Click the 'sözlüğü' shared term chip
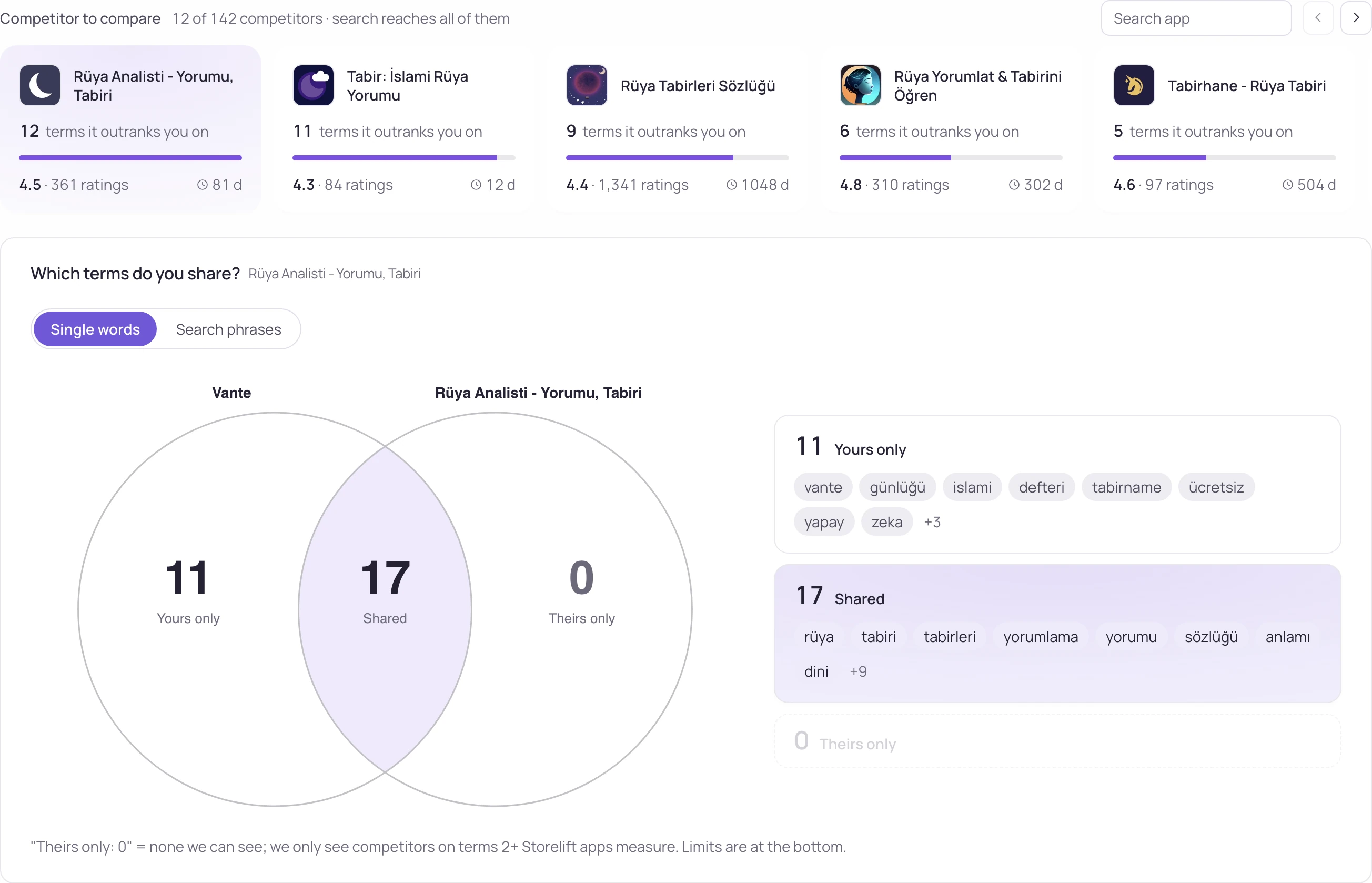This screenshot has width=1372, height=883. click(1211, 637)
